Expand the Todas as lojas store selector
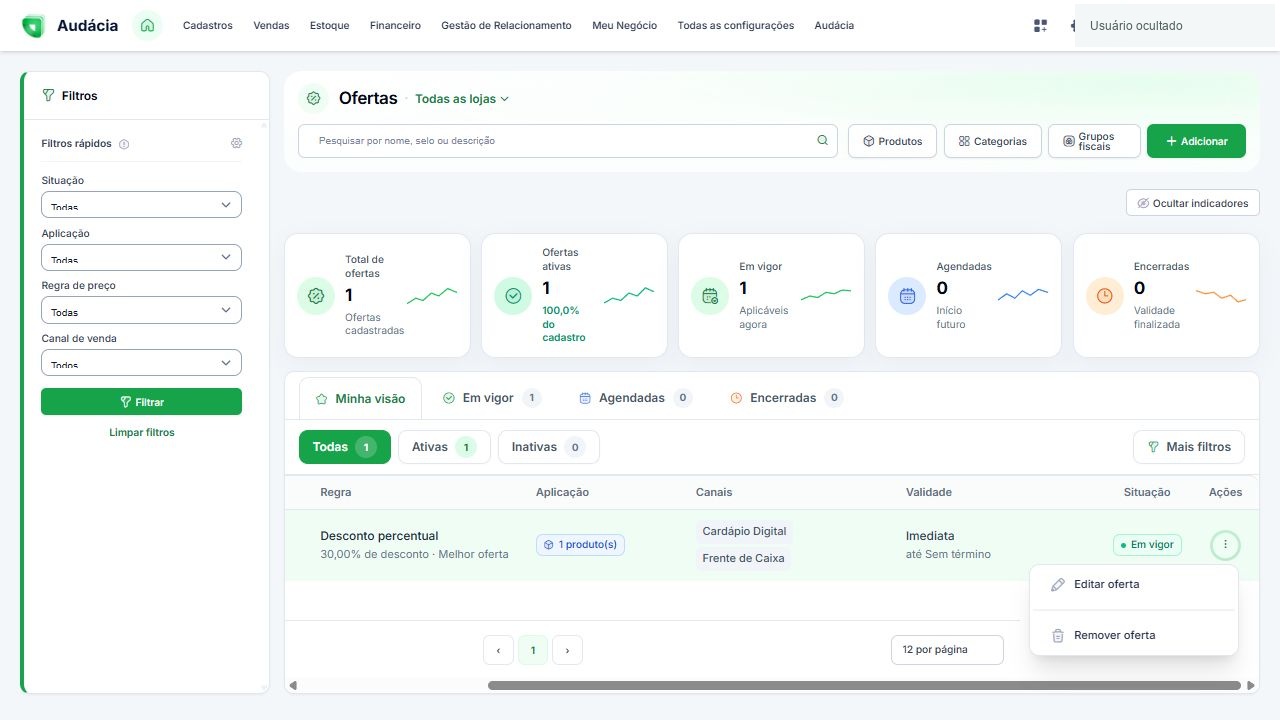Screen dimensions: 1280x720 coord(462,99)
